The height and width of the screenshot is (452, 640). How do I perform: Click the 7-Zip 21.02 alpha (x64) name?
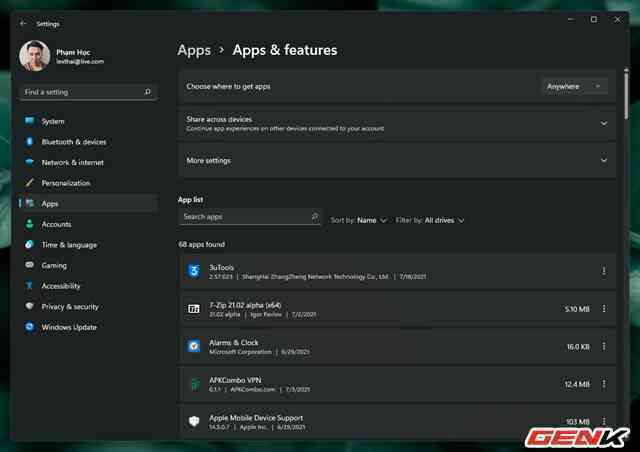245,305
